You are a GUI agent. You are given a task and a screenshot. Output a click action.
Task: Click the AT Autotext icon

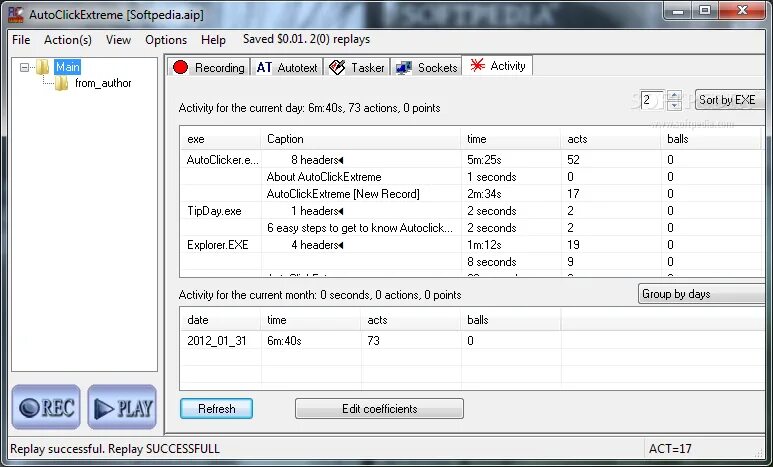tap(264, 68)
